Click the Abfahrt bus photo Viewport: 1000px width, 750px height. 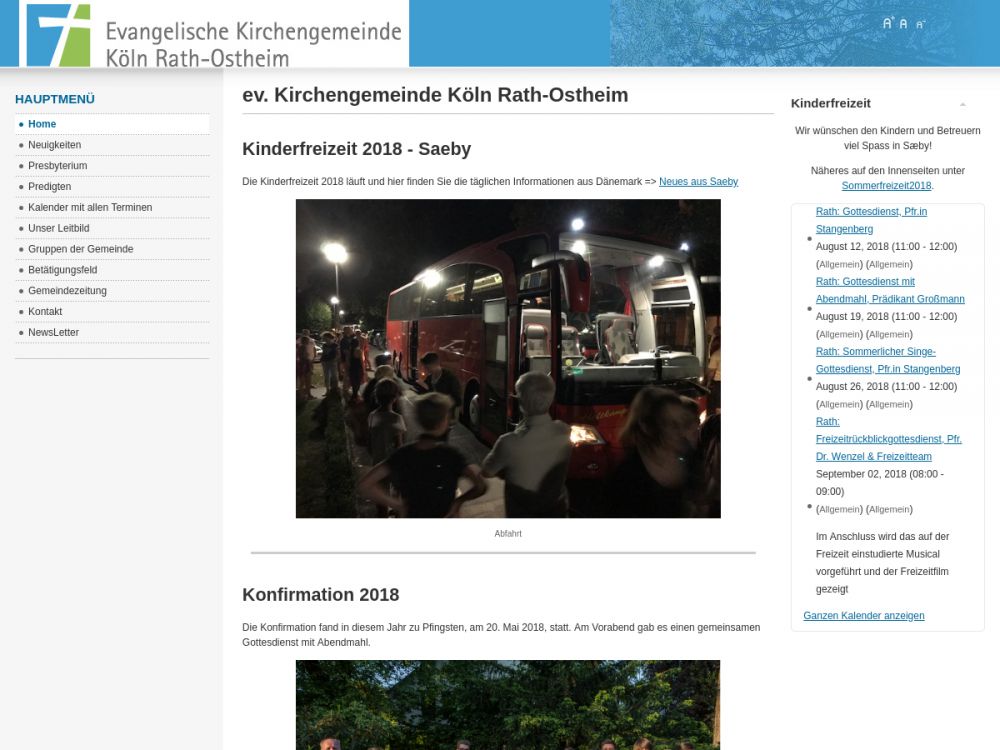coord(508,358)
